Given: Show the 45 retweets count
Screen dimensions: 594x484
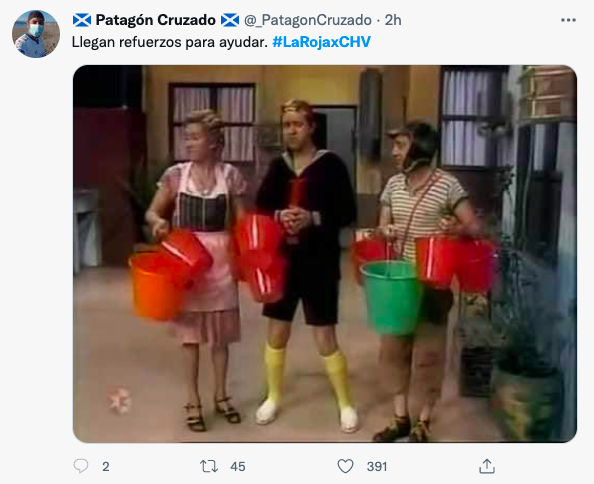Looking at the screenshot, I should coord(238,467).
